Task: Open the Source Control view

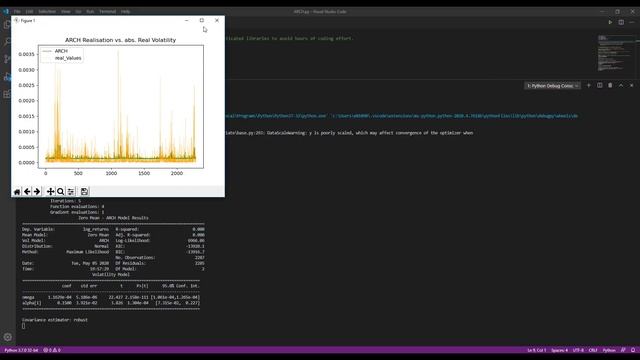Action: [7, 59]
